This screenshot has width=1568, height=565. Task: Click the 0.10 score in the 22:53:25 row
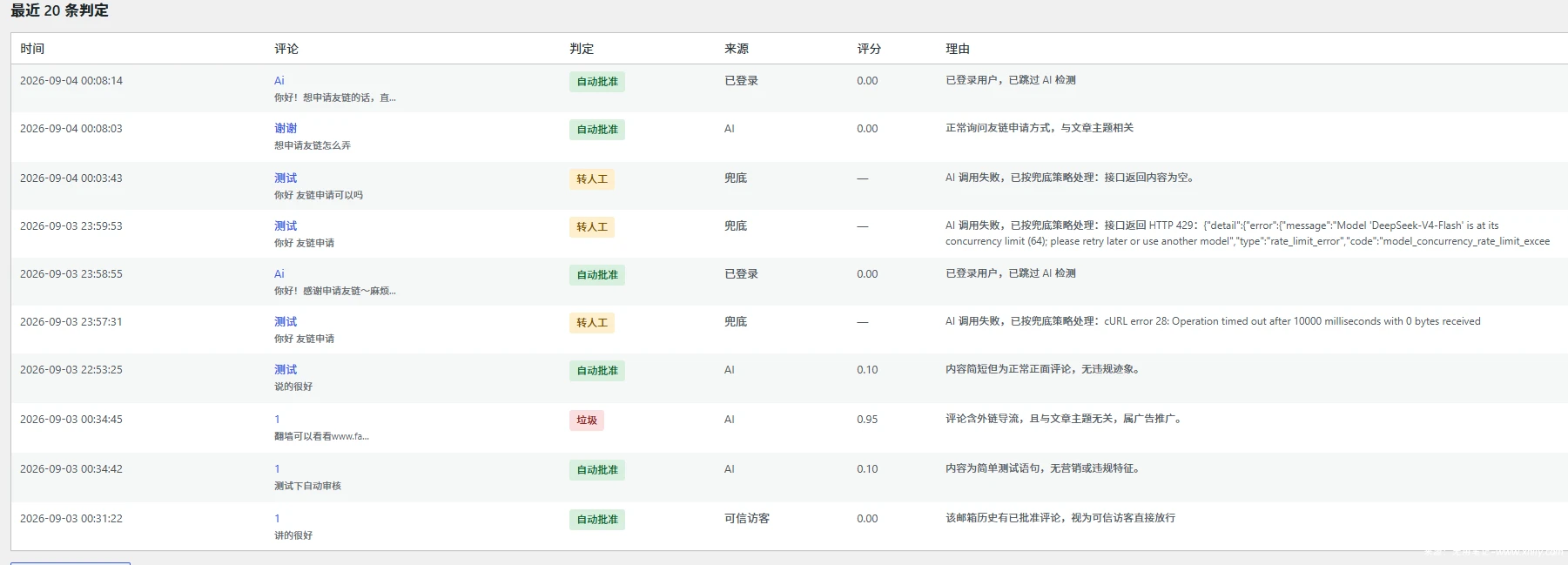(x=867, y=370)
